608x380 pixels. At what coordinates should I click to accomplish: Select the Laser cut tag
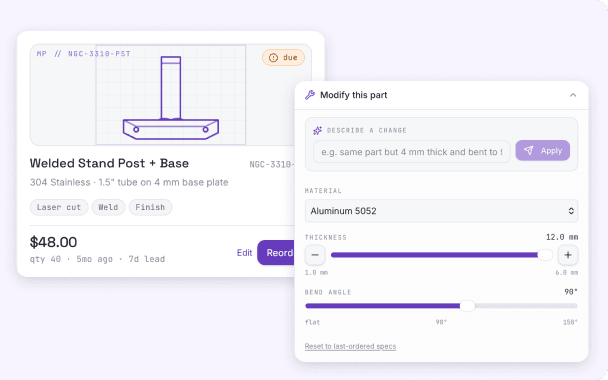tap(59, 207)
